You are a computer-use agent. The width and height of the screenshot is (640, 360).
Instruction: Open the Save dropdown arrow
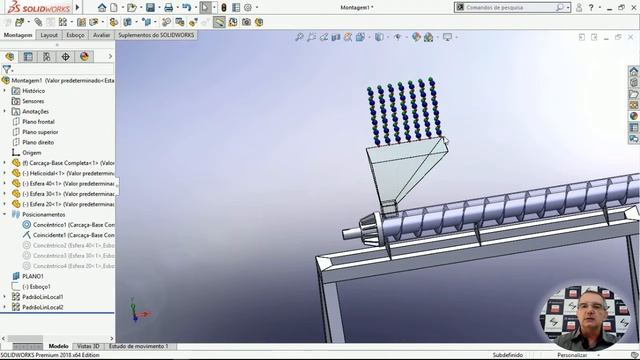coord(158,7)
